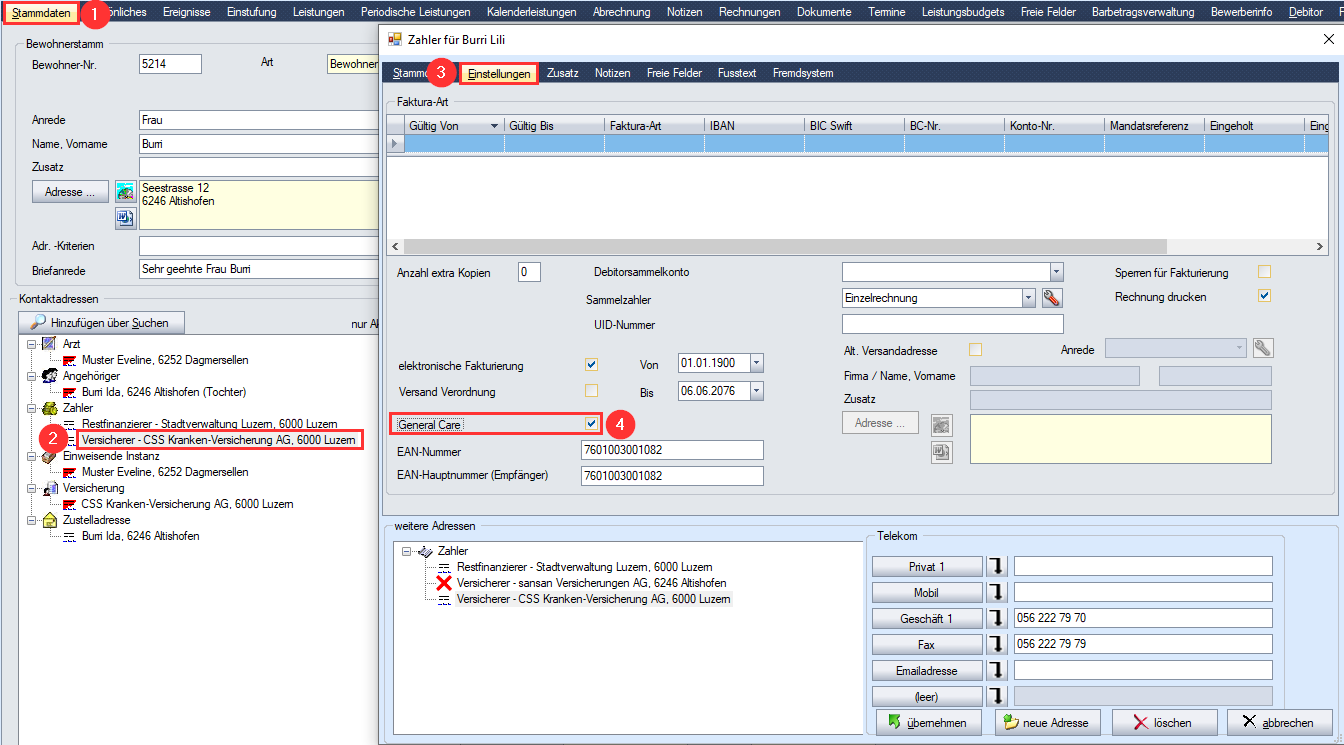Open the Fusstext tab

coord(737,73)
